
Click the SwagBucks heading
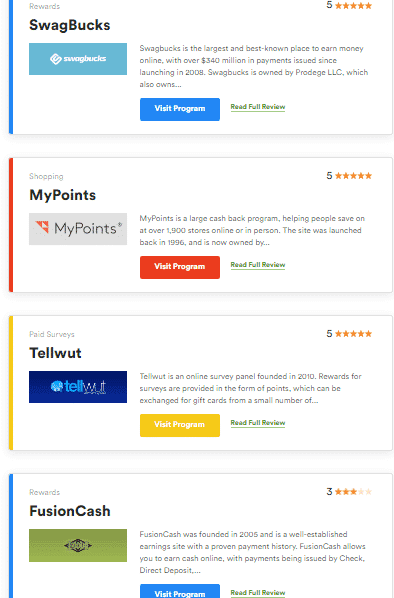[x=70, y=25]
